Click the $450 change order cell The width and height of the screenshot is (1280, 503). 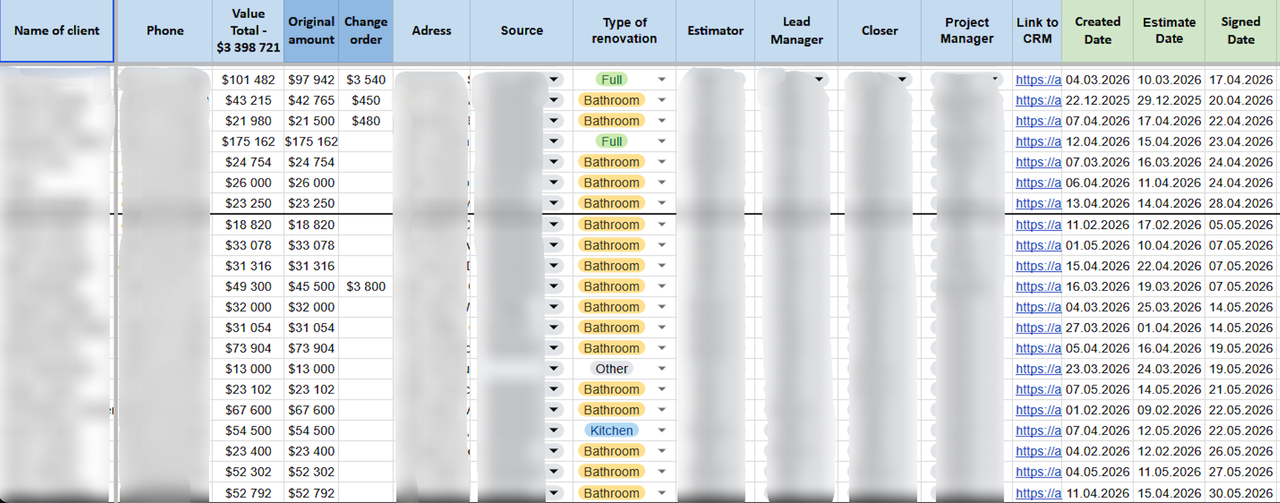366,101
